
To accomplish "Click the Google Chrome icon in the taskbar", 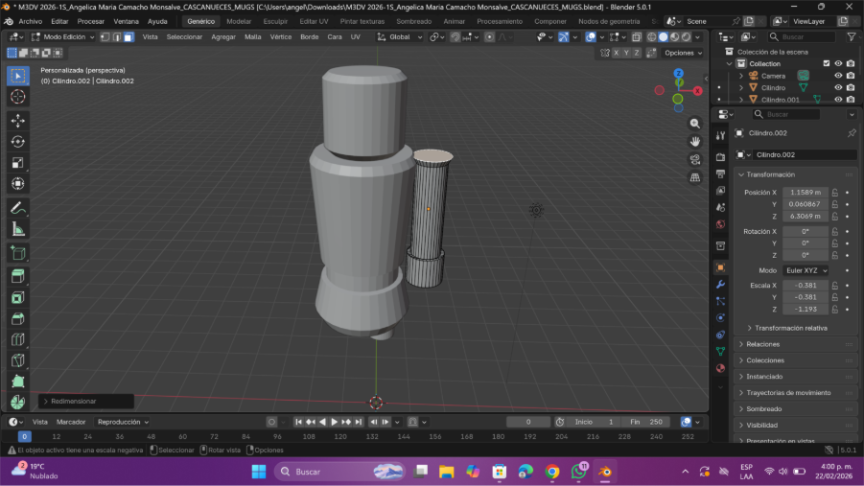I will (x=552, y=471).
